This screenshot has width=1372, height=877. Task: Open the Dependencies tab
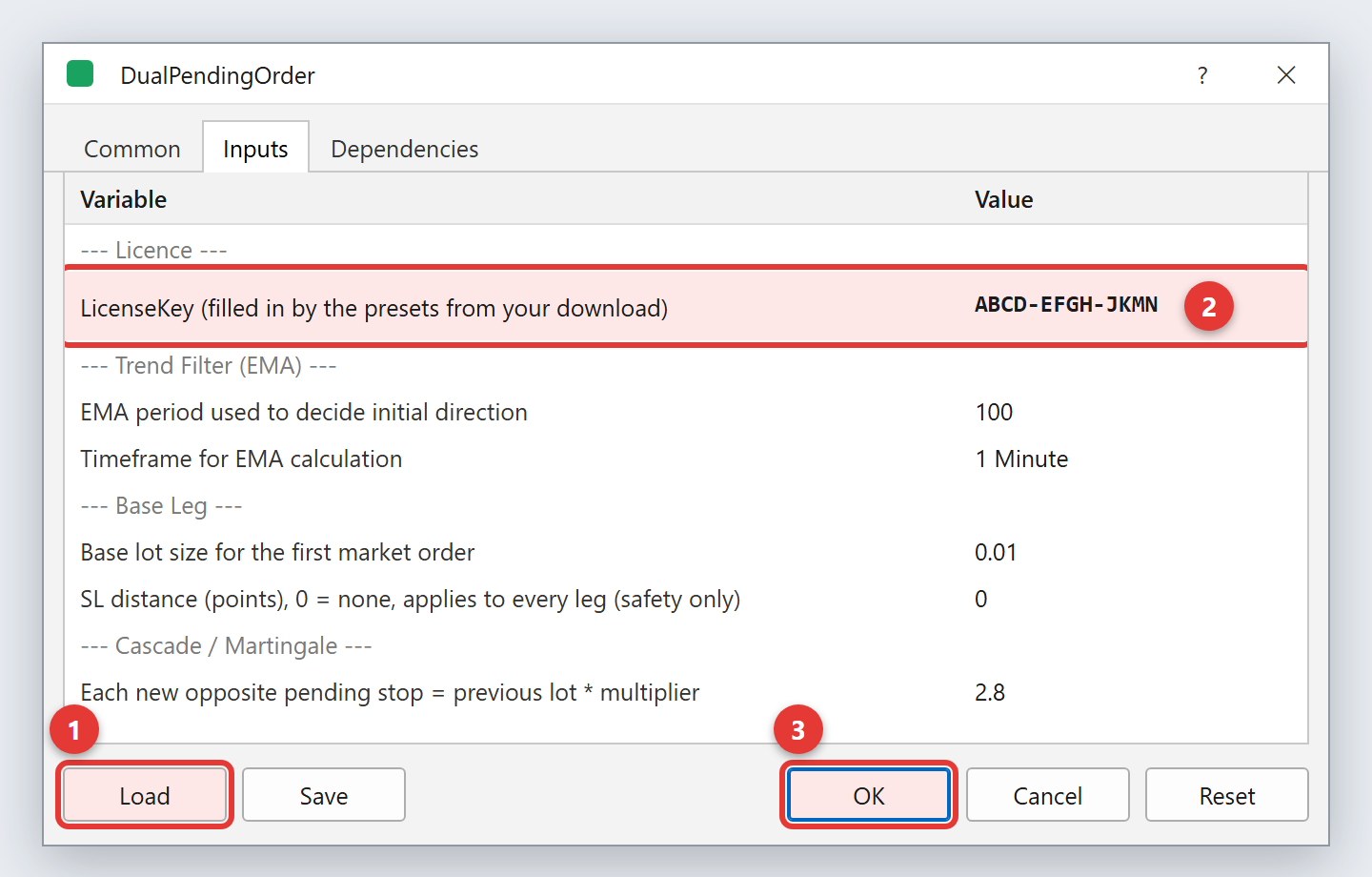pyautogui.click(x=405, y=149)
